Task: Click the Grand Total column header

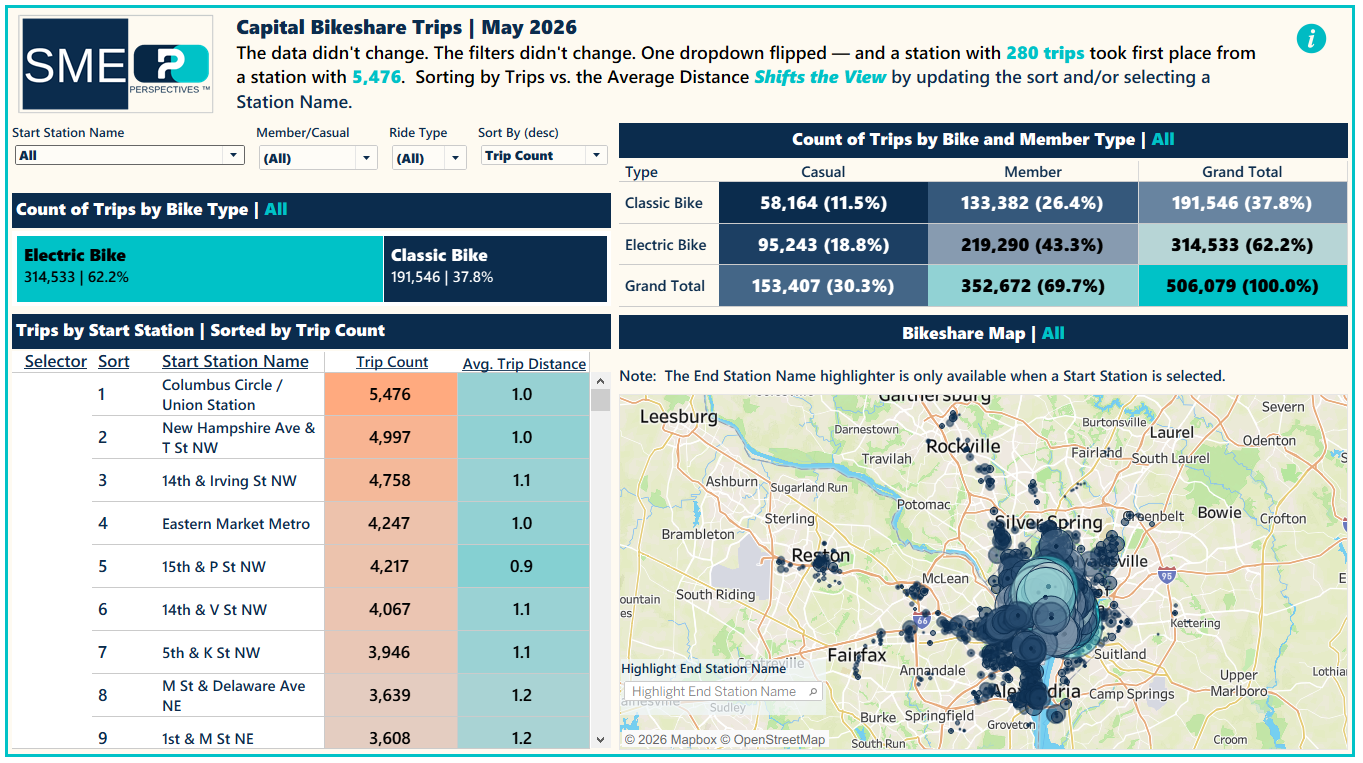Action: click(1243, 172)
